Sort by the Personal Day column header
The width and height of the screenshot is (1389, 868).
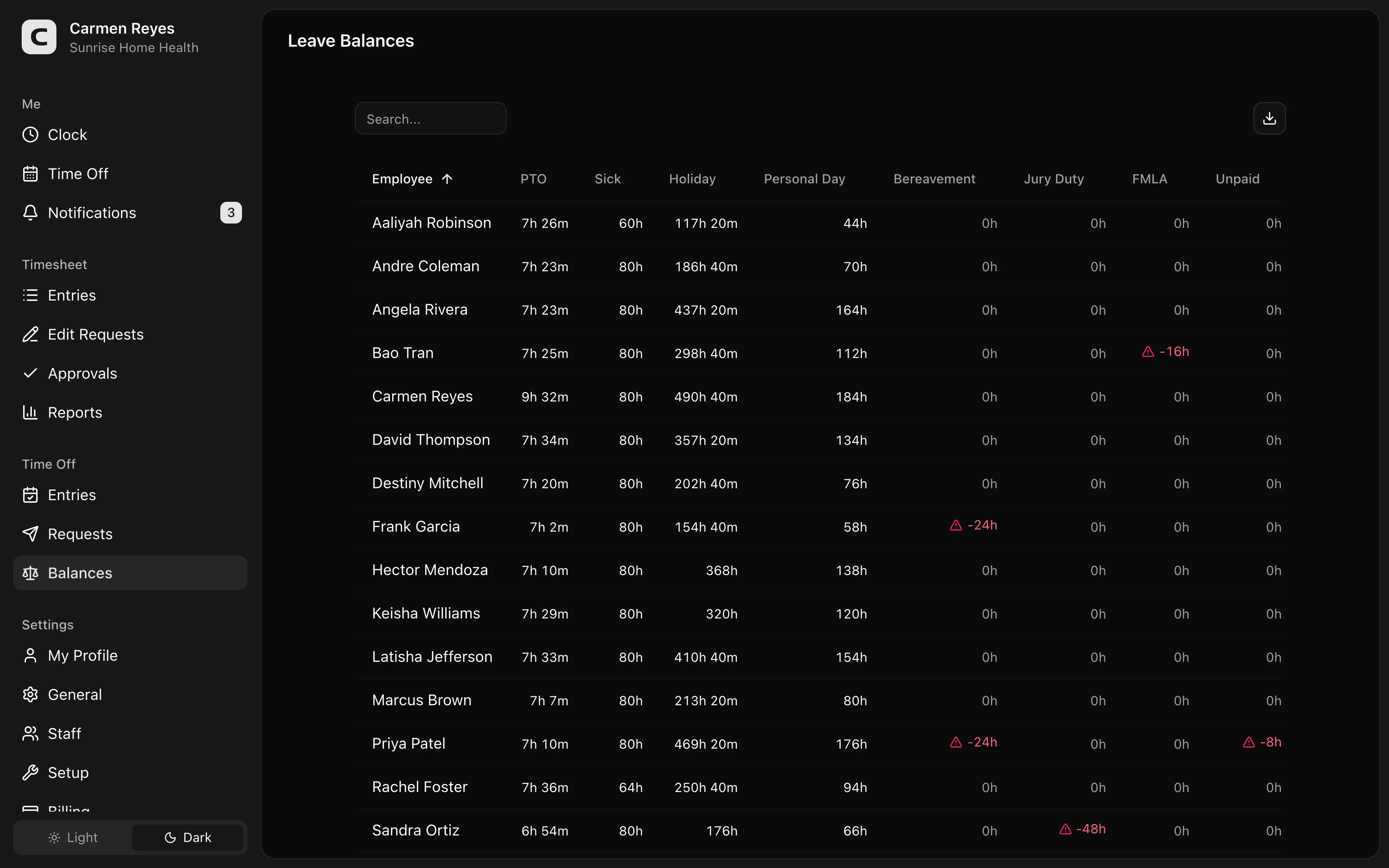(x=804, y=179)
